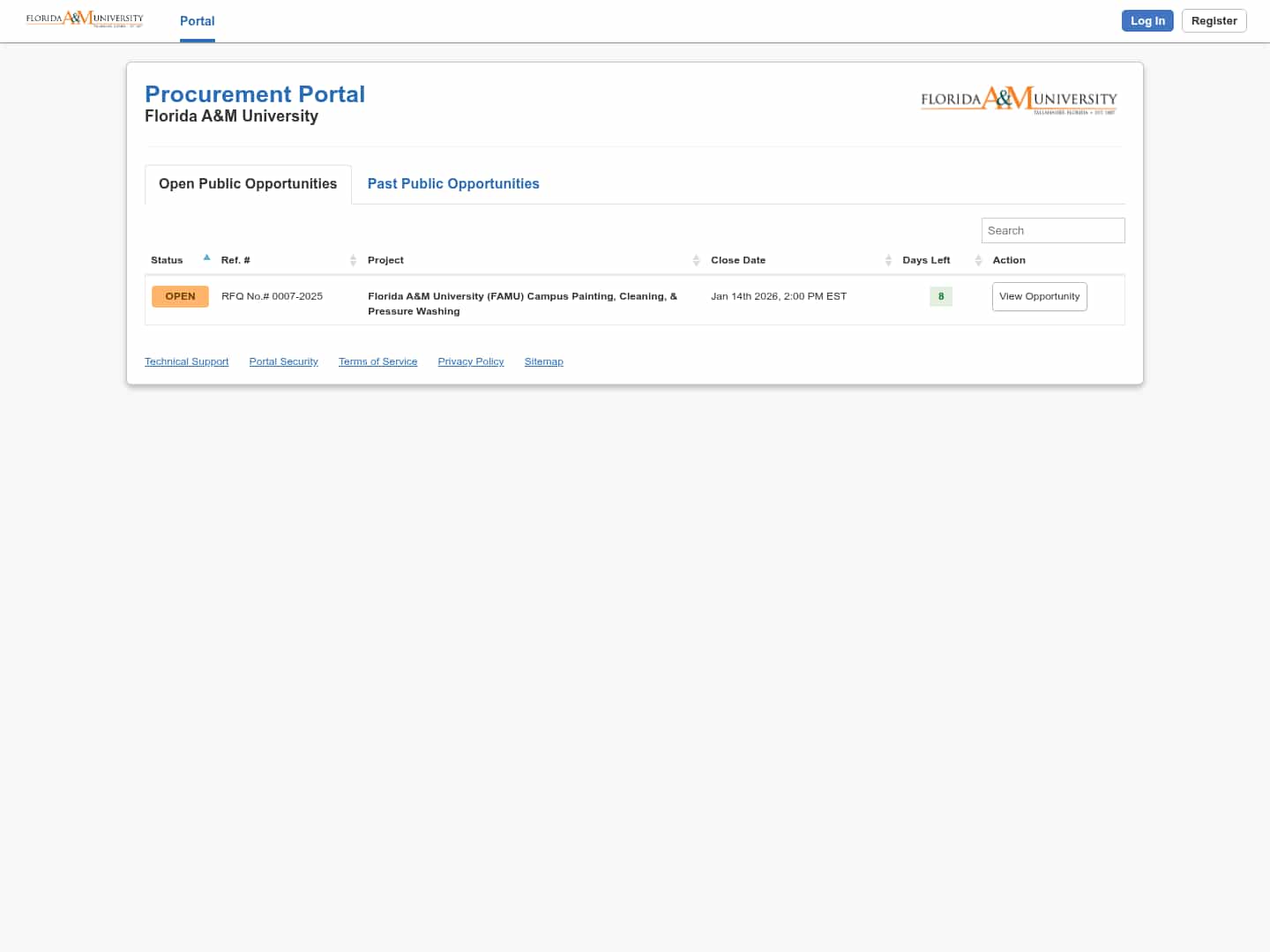Open View Opportunity for RFQ 0007-2025
1270x952 pixels.
[1040, 297]
